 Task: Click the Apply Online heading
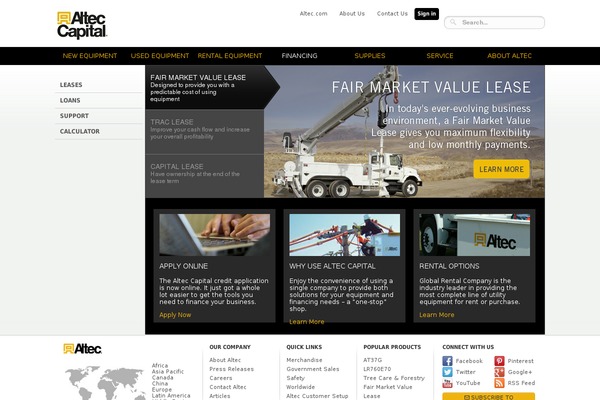click(x=183, y=266)
